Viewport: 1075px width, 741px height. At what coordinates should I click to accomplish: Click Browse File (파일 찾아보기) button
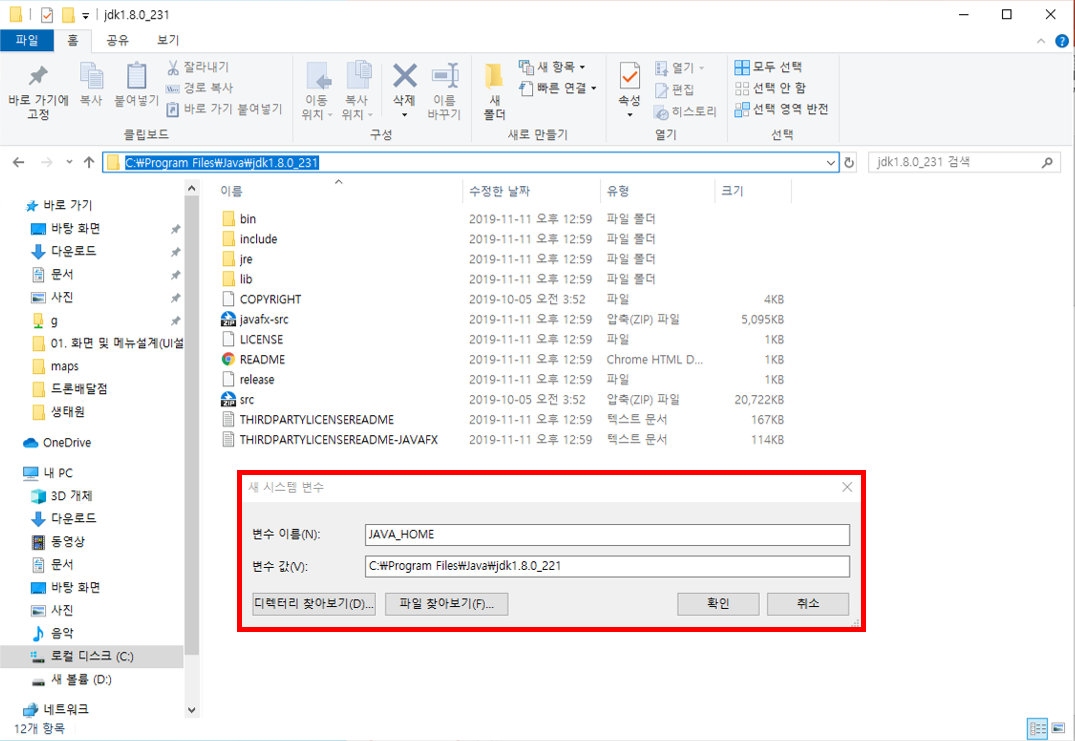point(446,604)
